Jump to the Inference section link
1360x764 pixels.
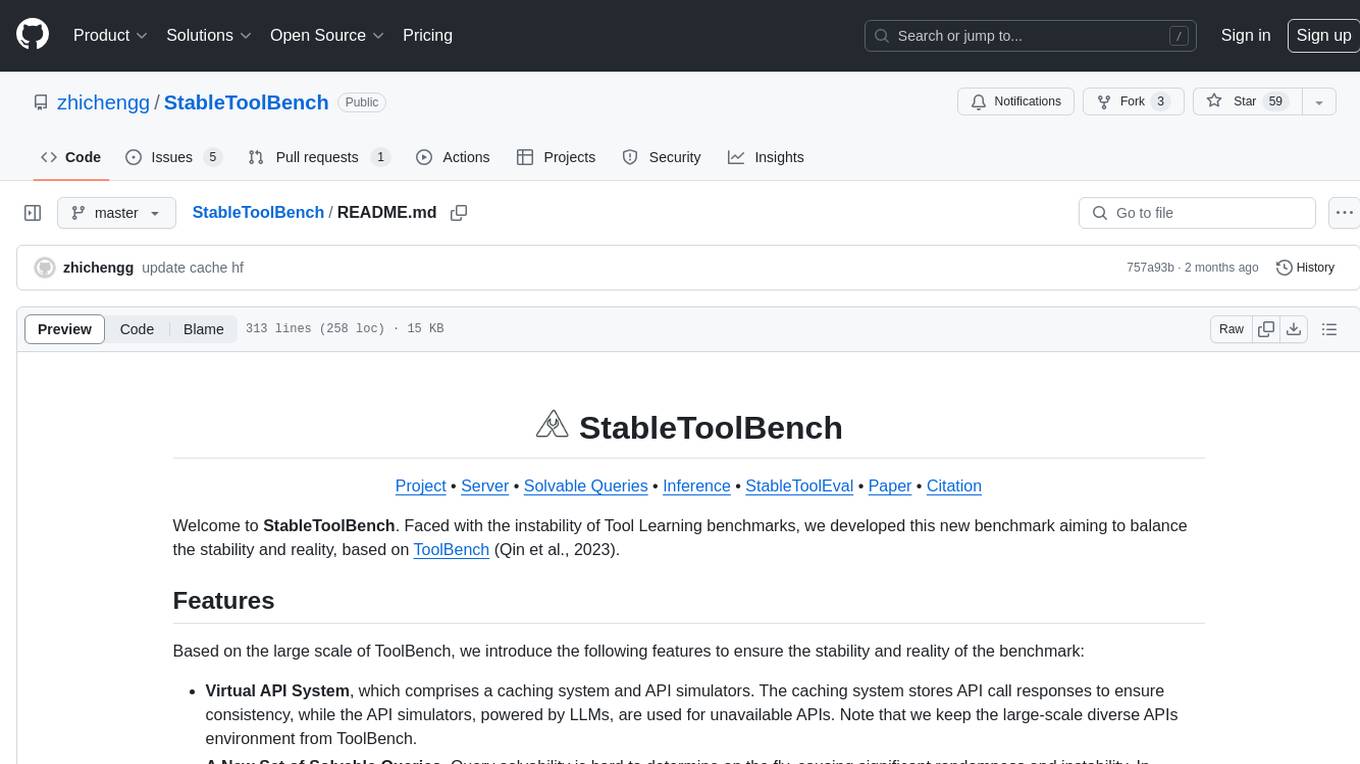click(x=697, y=486)
